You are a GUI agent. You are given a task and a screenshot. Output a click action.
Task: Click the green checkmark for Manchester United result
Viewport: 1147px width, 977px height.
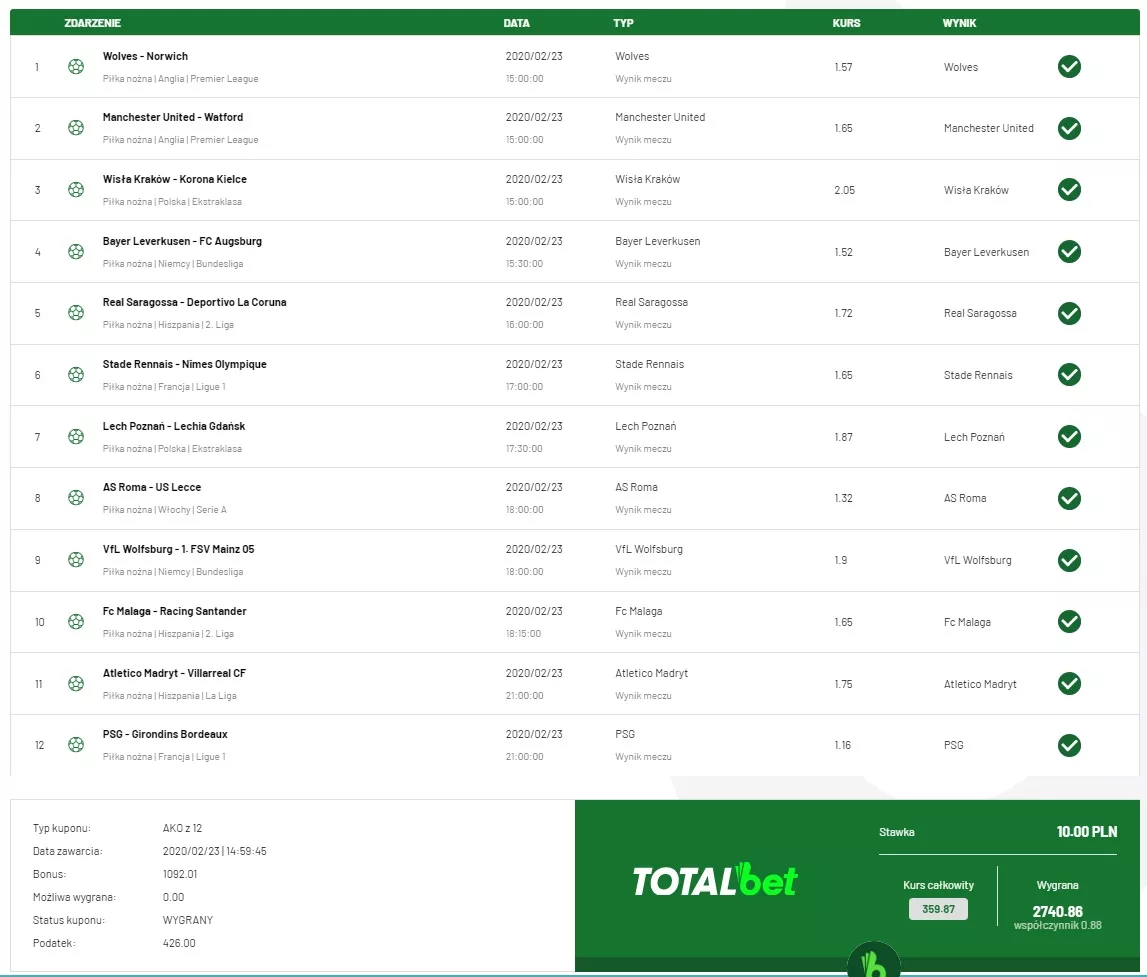tap(1069, 128)
